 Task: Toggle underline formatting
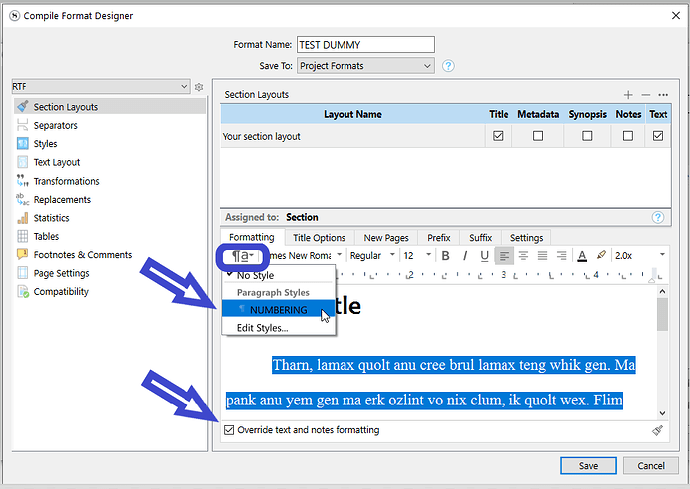pos(484,256)
